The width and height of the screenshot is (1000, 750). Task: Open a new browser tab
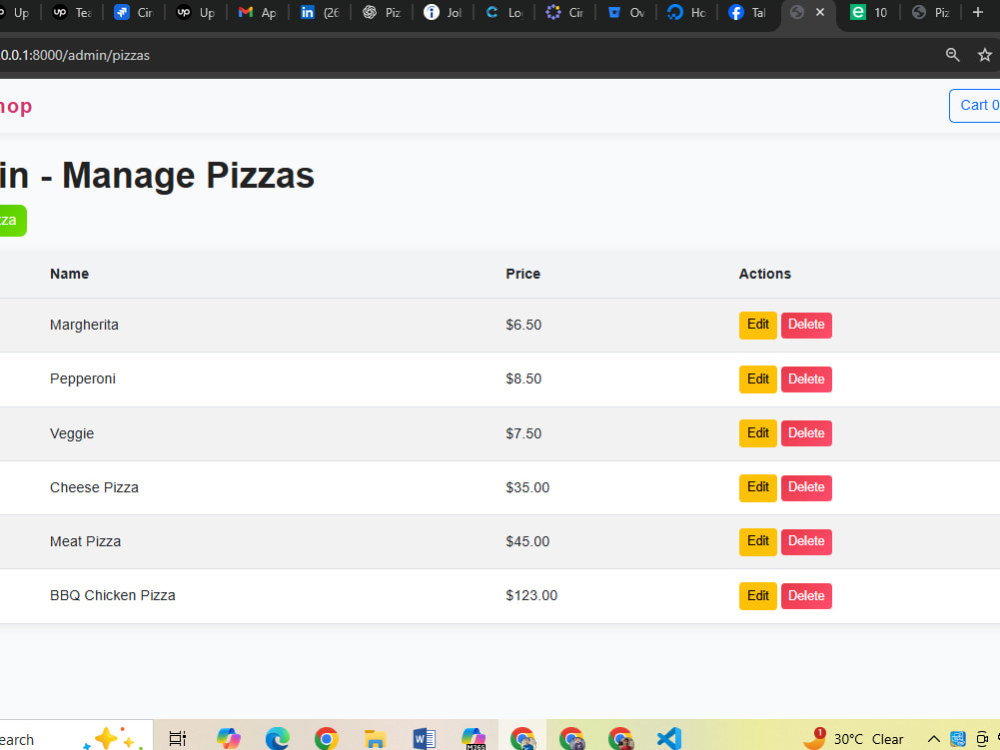(x=978, y=12)
